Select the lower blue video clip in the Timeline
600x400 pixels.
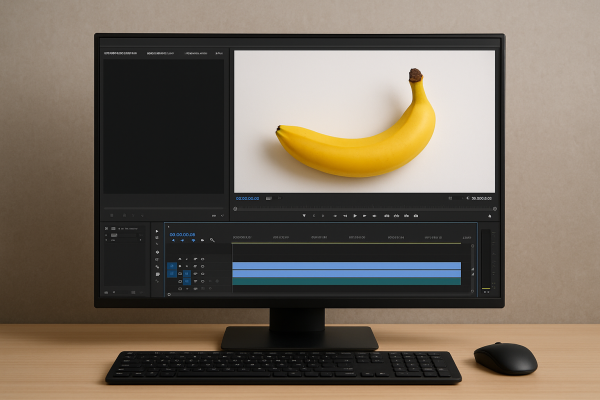point(346,274)
